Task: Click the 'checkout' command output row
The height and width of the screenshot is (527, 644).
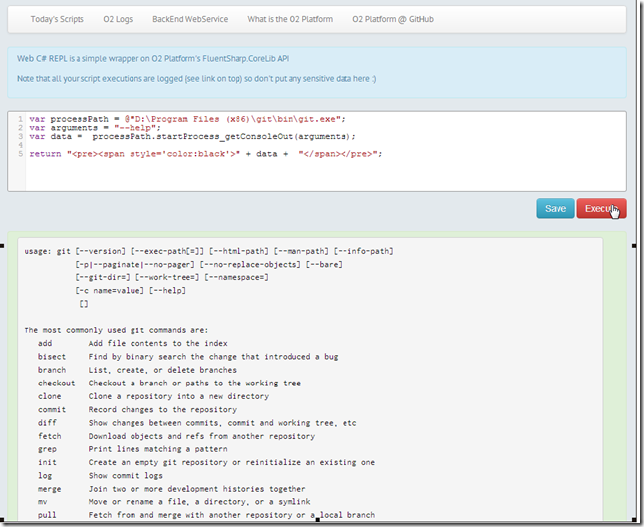Action: (169, 383)
